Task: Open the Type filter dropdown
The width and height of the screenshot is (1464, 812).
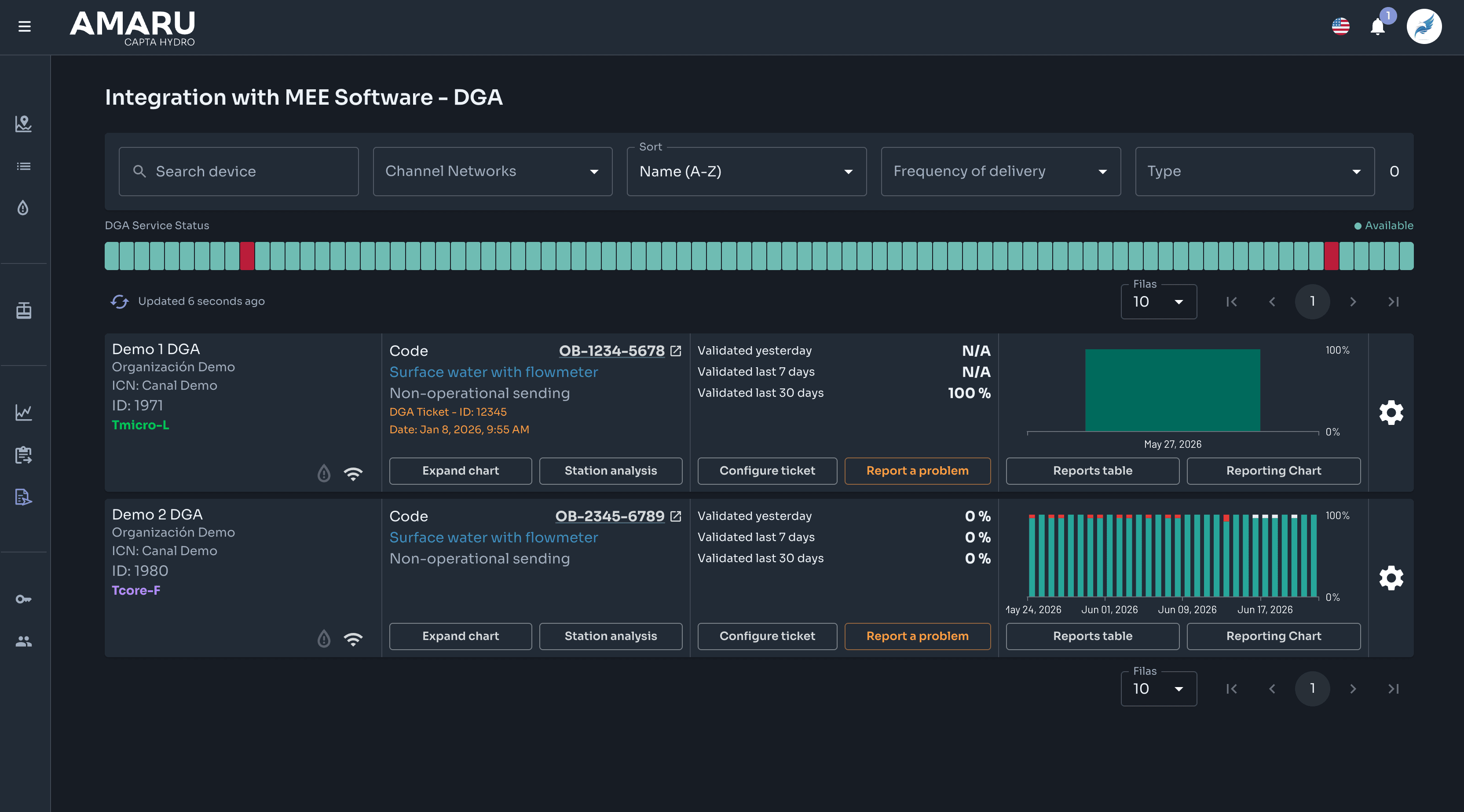Action: [x=1254, y=172]
